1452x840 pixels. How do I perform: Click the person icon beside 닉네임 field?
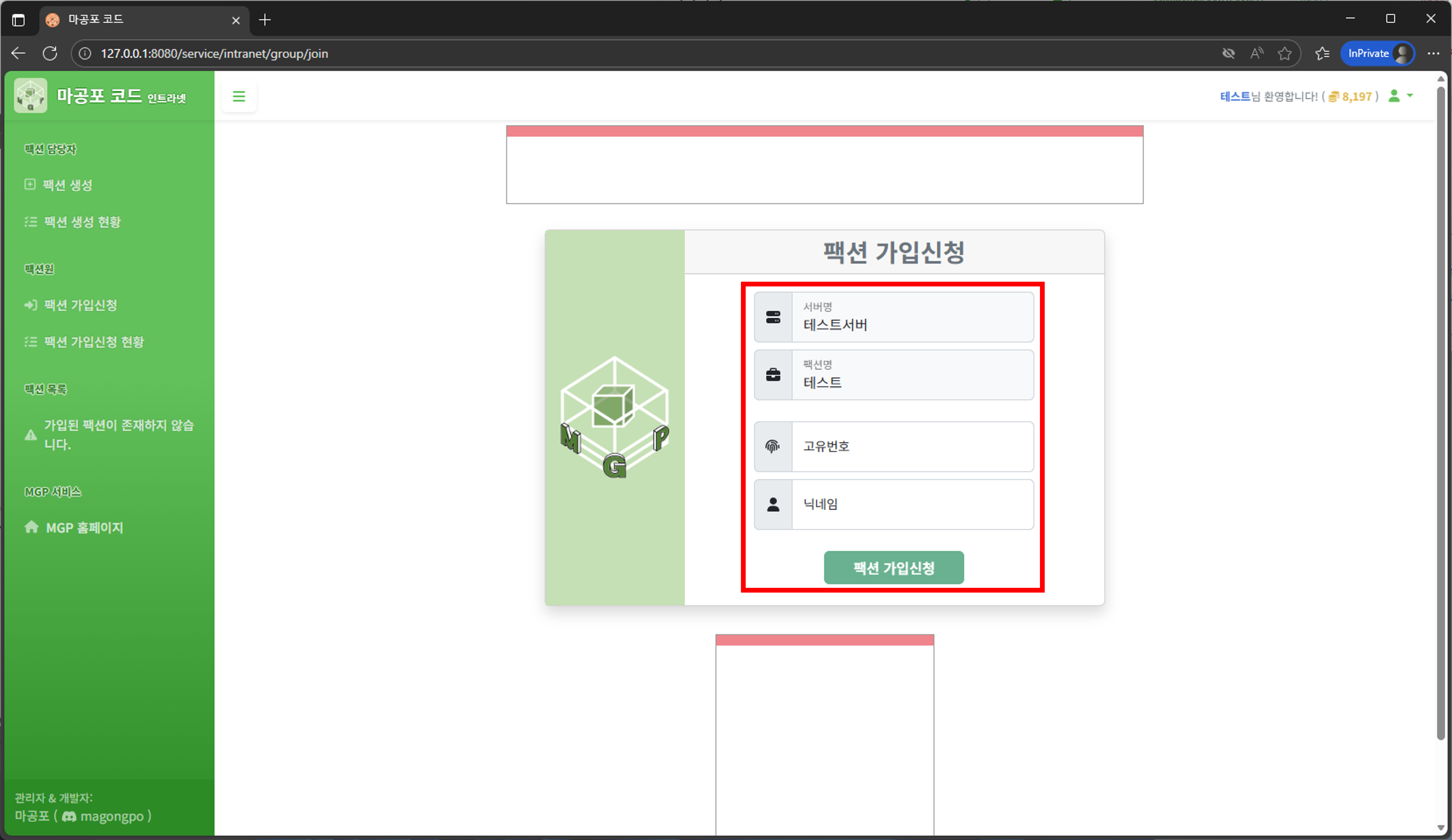coord(773,504)
